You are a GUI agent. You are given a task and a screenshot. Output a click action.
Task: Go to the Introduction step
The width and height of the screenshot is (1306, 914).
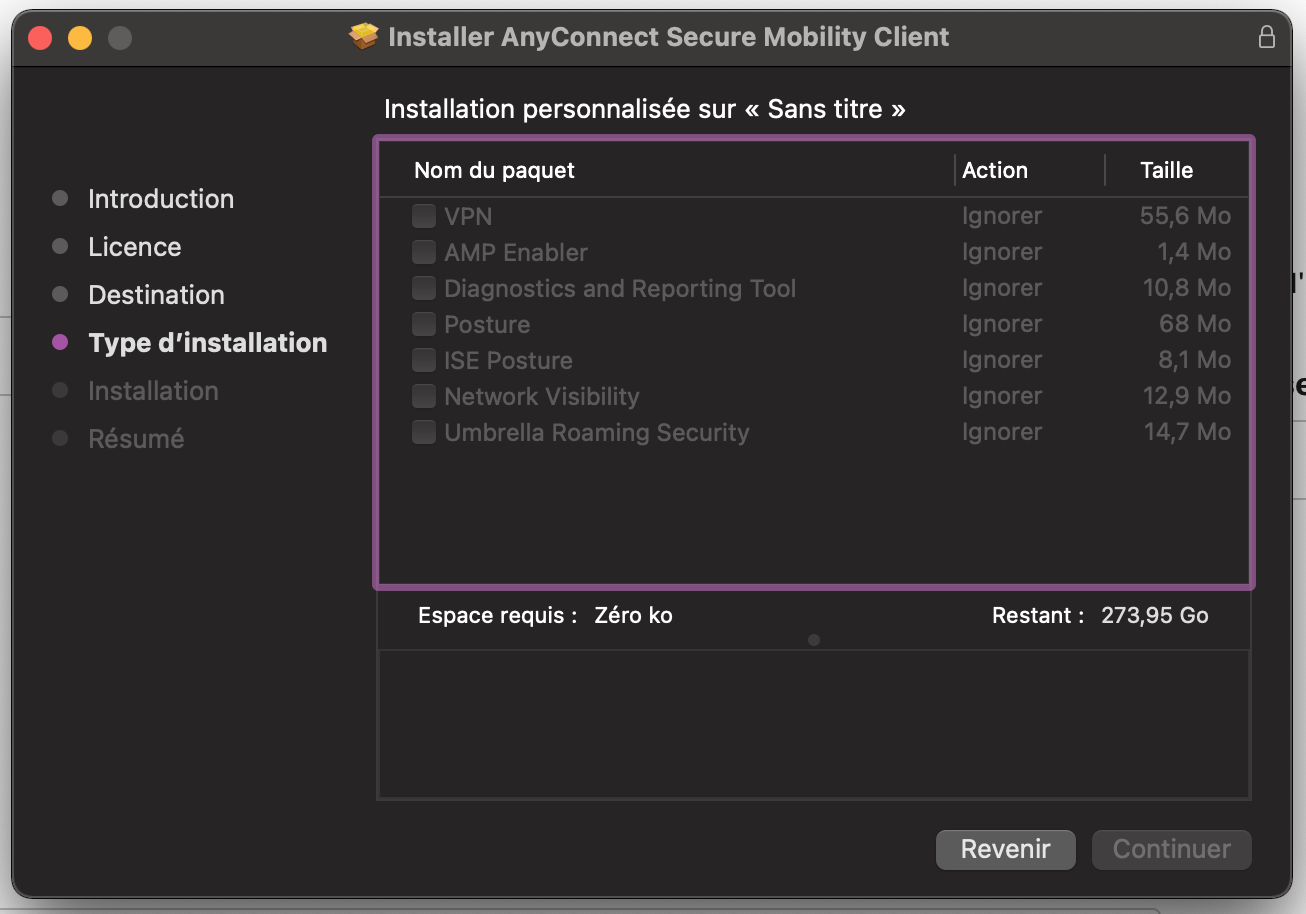pyautogui.click(x=160, y=199)
